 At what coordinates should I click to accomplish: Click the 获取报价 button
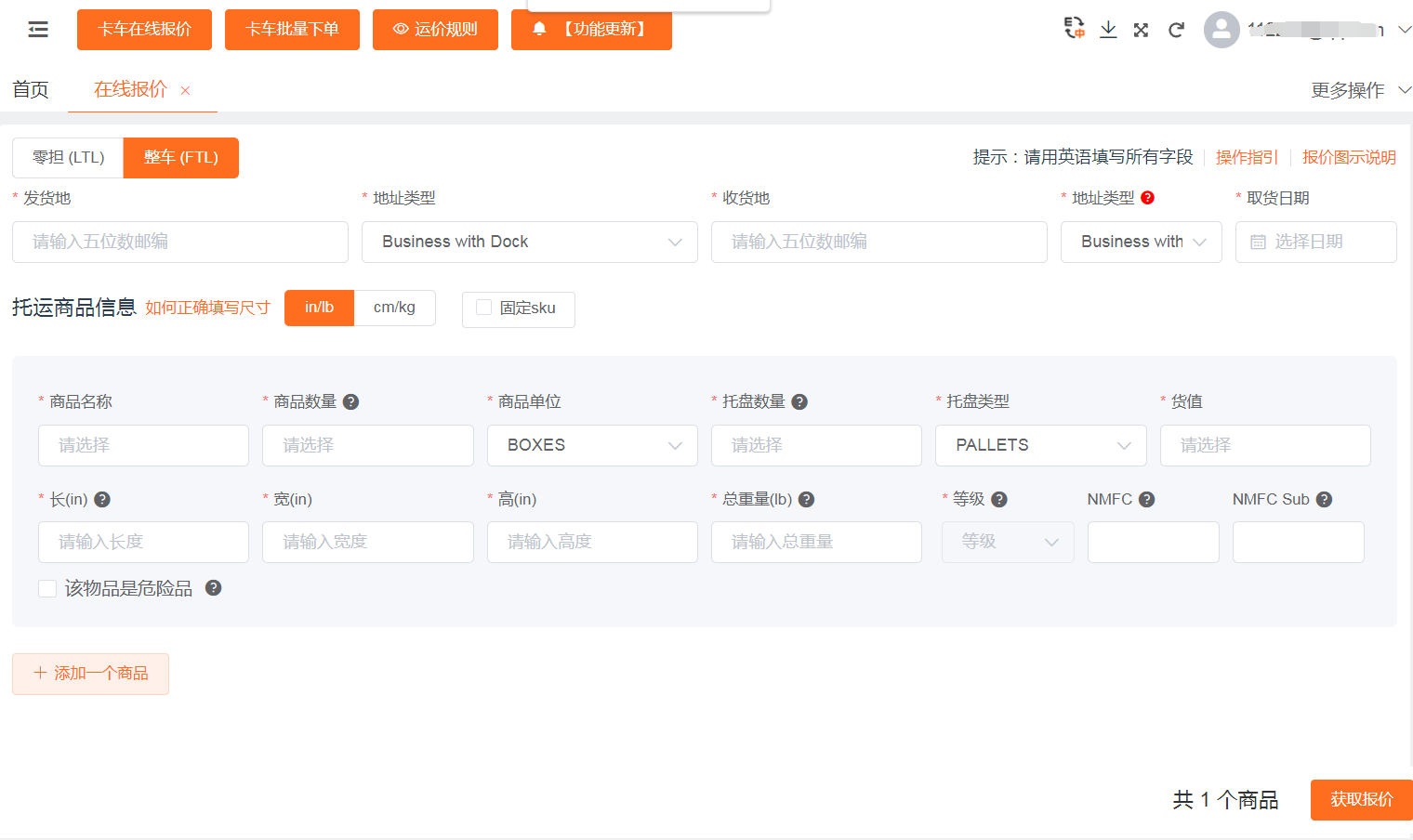pos(1361,800)
